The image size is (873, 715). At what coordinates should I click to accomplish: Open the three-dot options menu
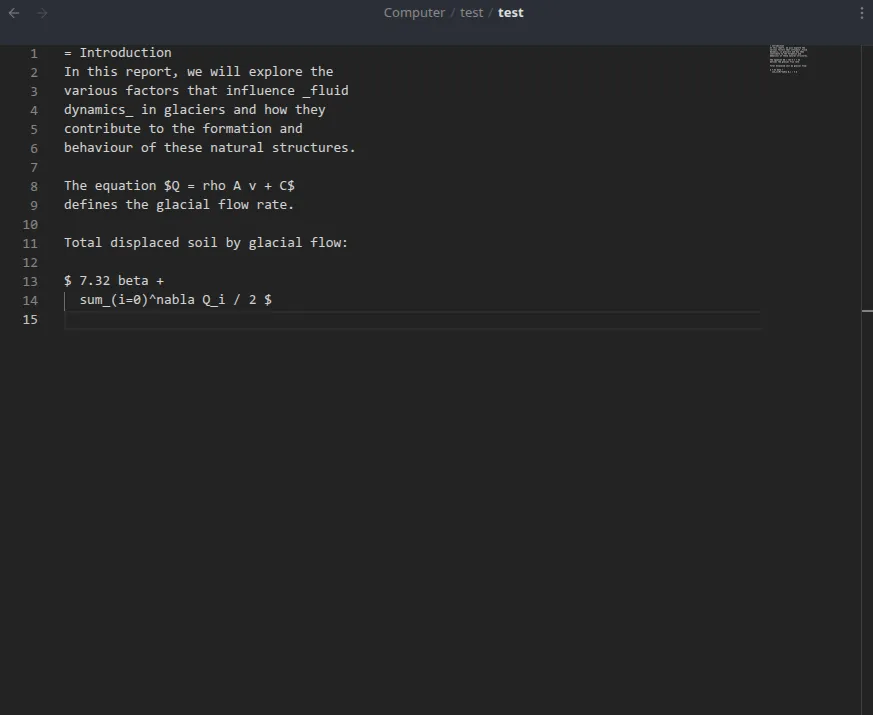tap(862, 12)
